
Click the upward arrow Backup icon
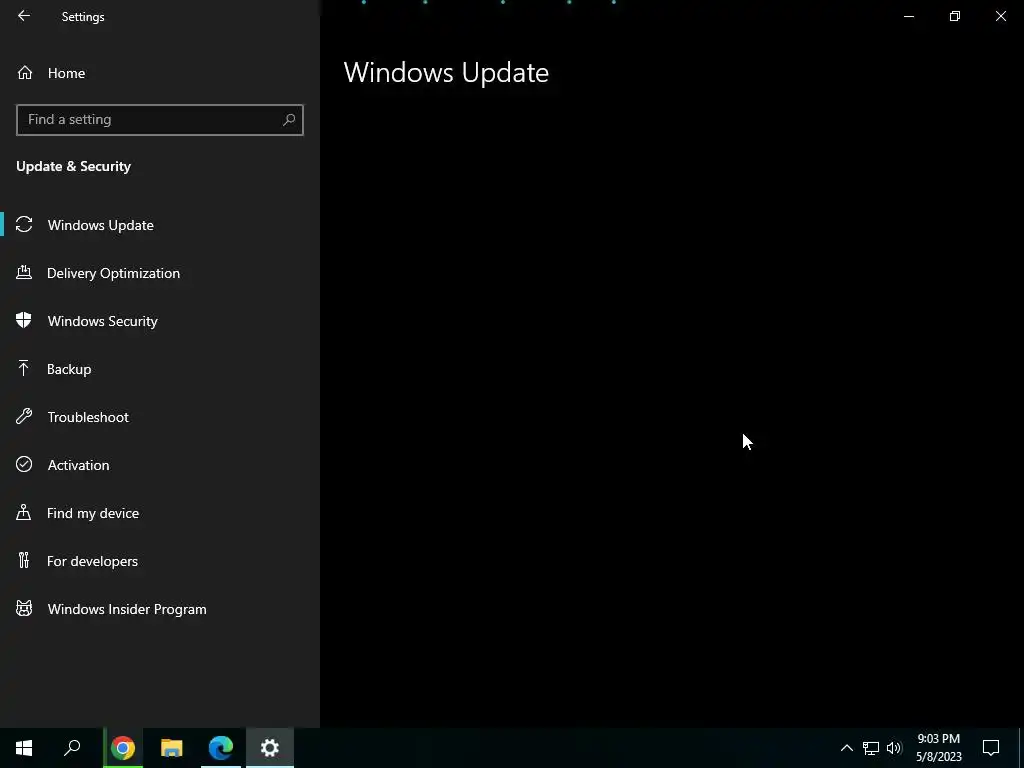pos(24,368)
